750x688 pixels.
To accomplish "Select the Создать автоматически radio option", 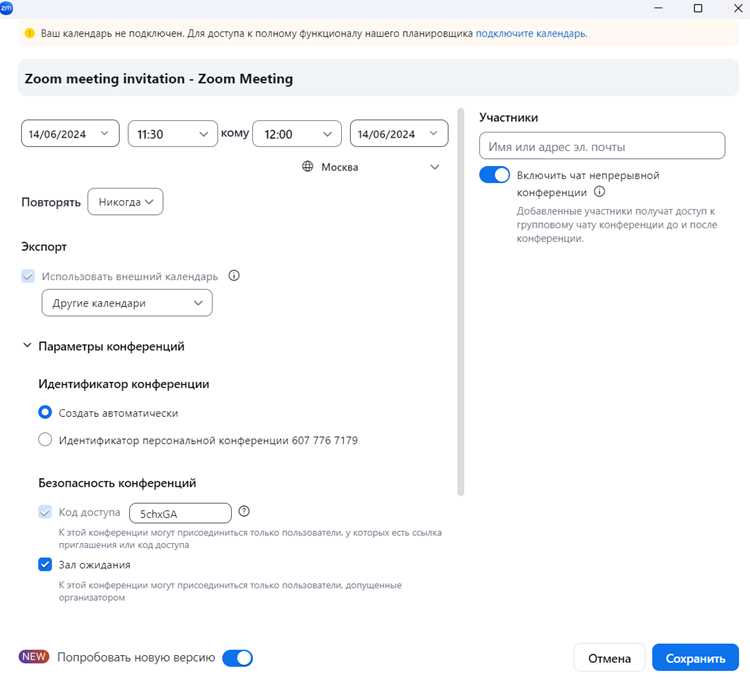I will click(45, 412).
